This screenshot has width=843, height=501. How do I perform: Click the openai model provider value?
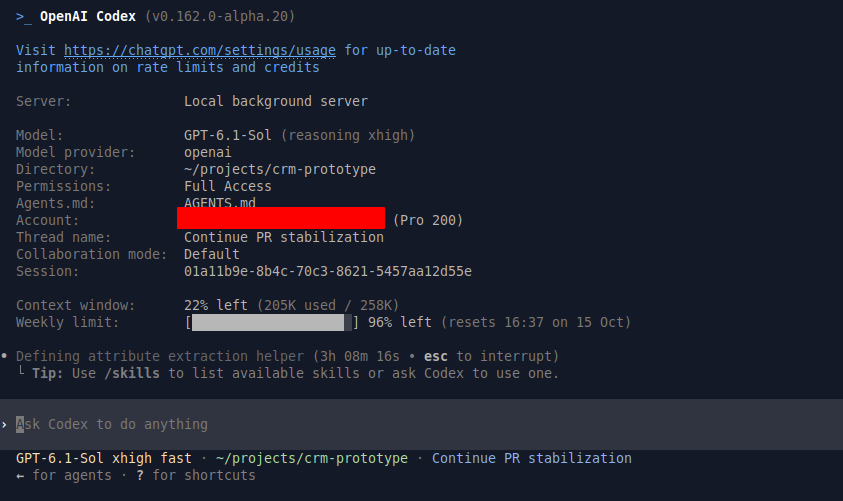point(208,153)
